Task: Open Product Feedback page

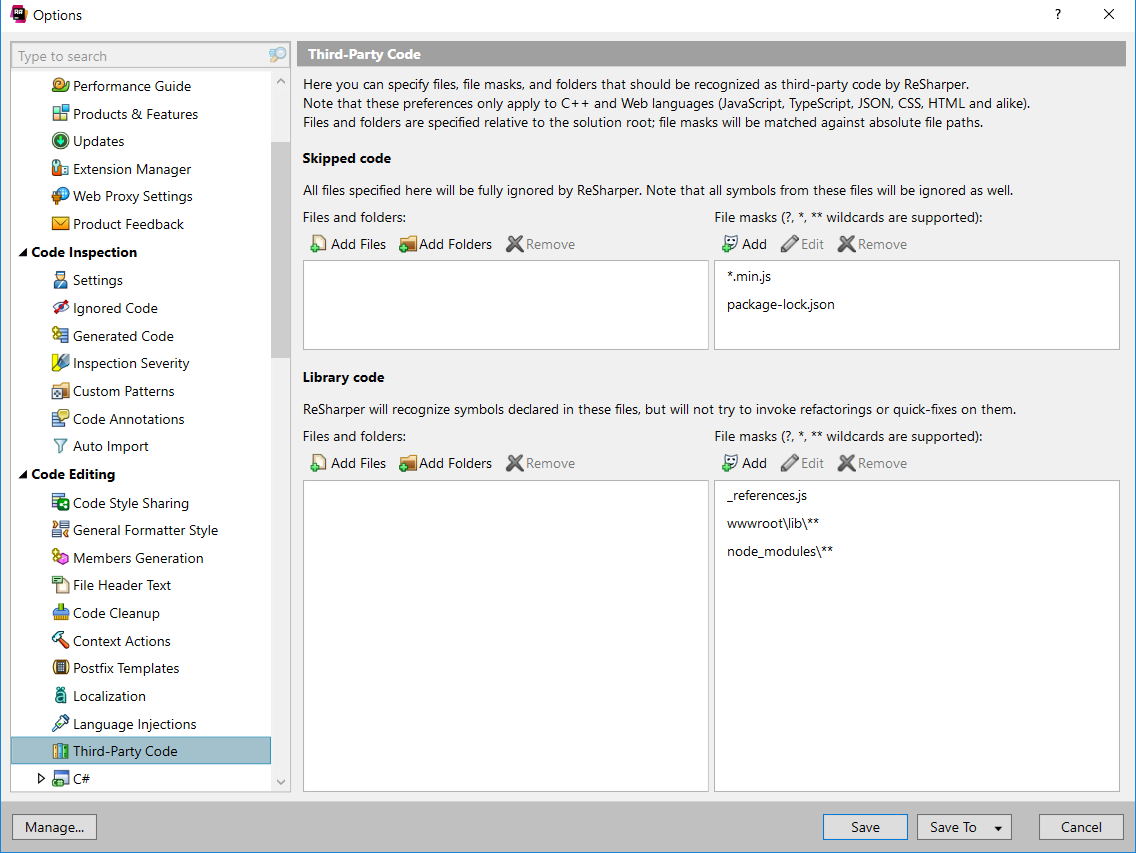Action: point(117,224)
